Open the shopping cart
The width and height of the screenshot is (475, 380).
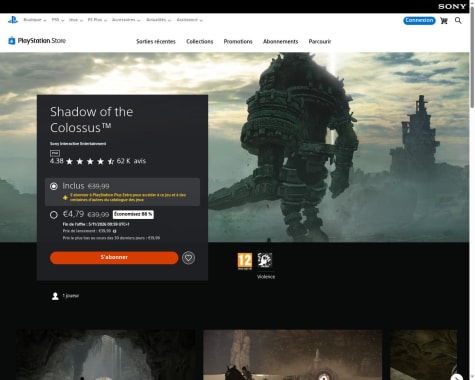coord(444,21)
